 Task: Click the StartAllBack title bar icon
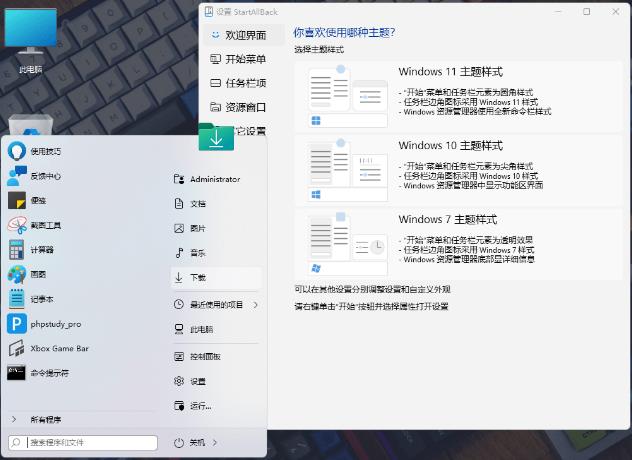(209, 12)
